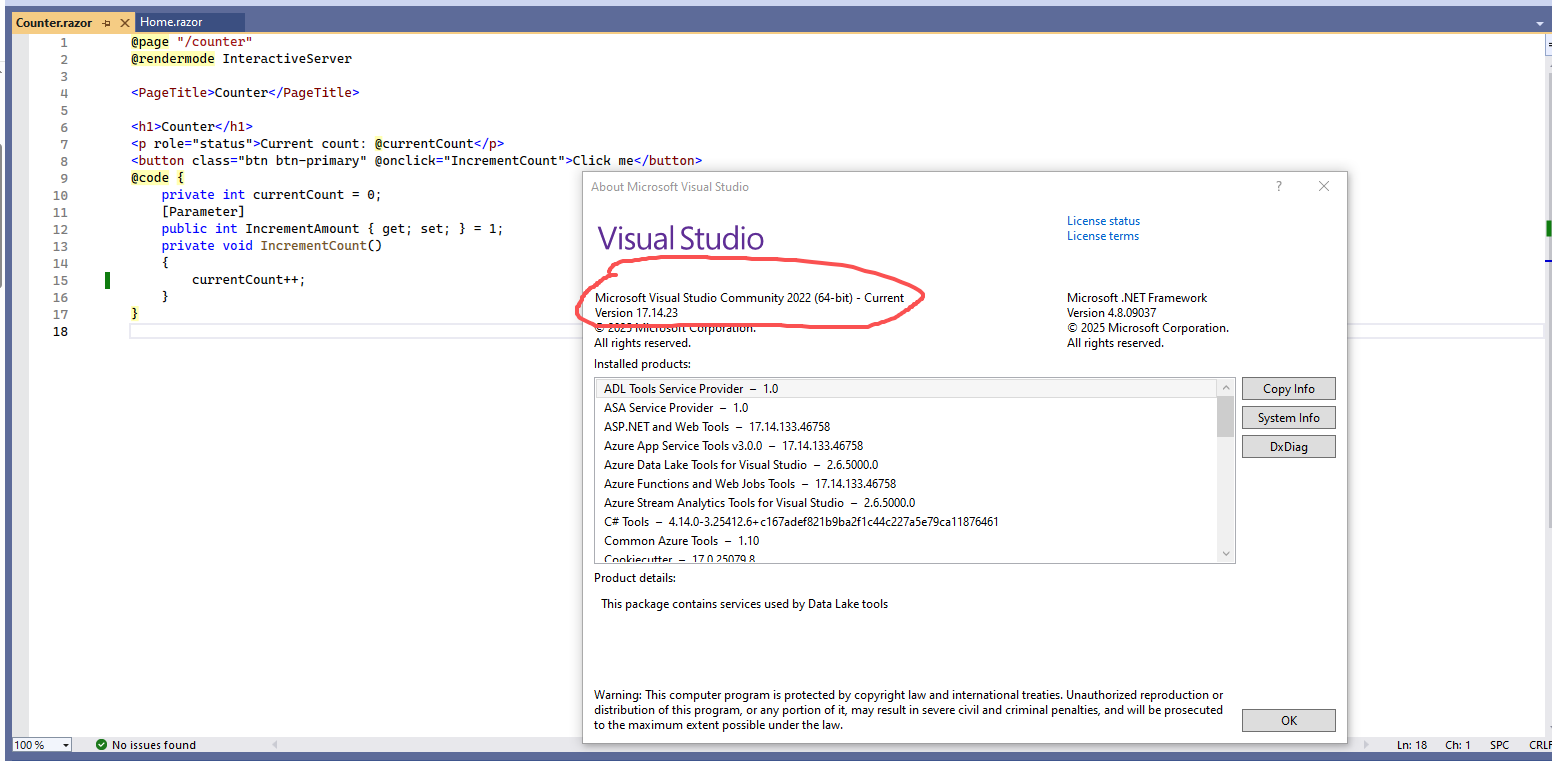
Task: Click the currentCount++ statement
Action: (x=248, y=280)
